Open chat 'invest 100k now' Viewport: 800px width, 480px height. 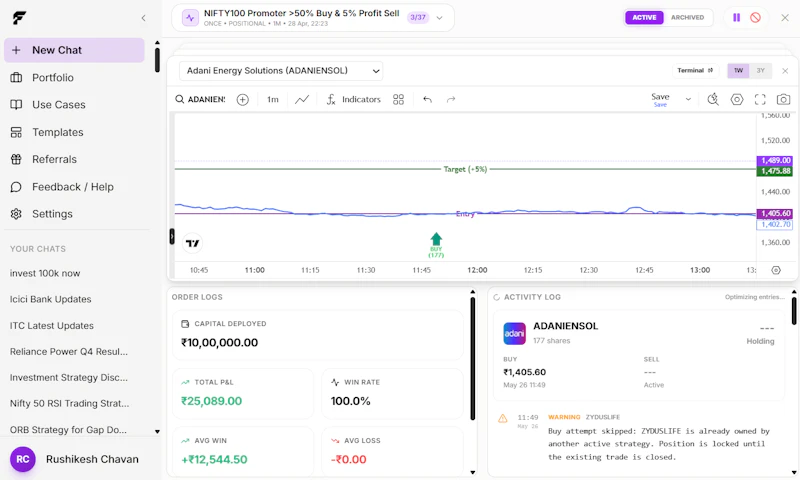point(45,273)
